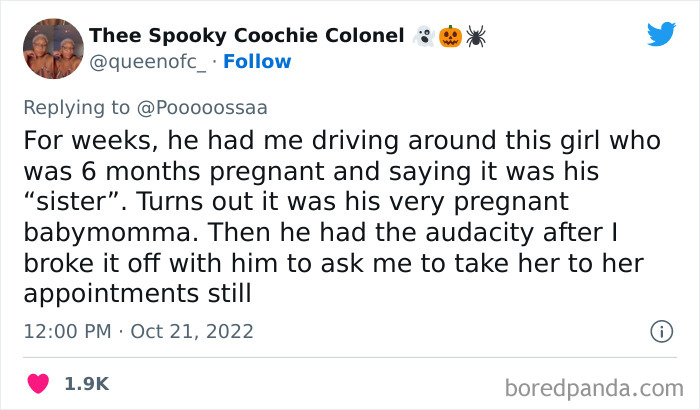Open the tweet info circle icon
Screen dimensions: 700x410
(660, 331)
